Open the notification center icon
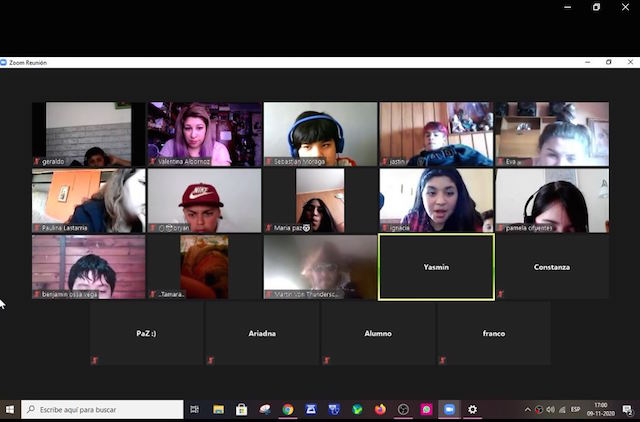The width and height of the screenshot is (640, 422). 627,409
